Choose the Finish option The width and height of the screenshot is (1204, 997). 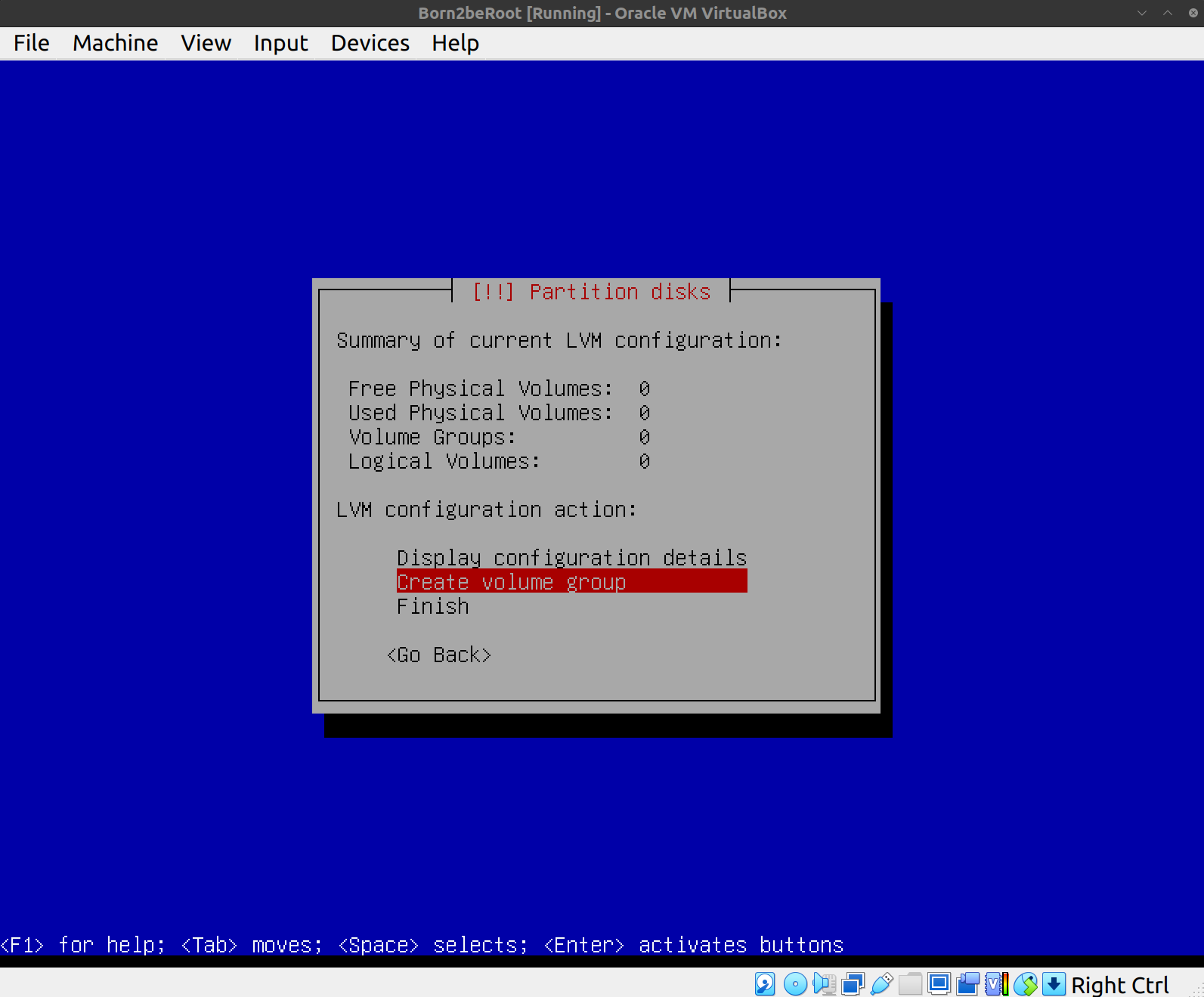click(x=433, y=606)
